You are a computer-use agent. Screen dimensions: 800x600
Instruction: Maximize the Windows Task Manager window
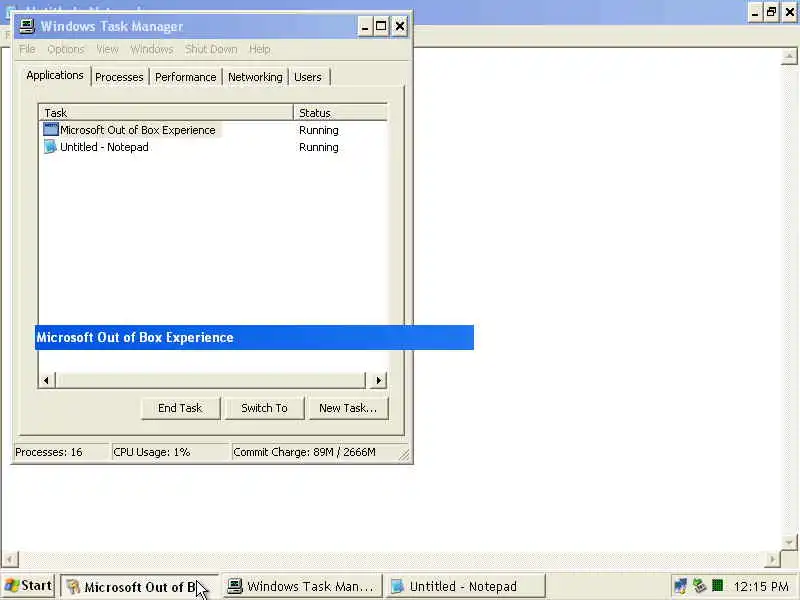[x=381, y=26]
